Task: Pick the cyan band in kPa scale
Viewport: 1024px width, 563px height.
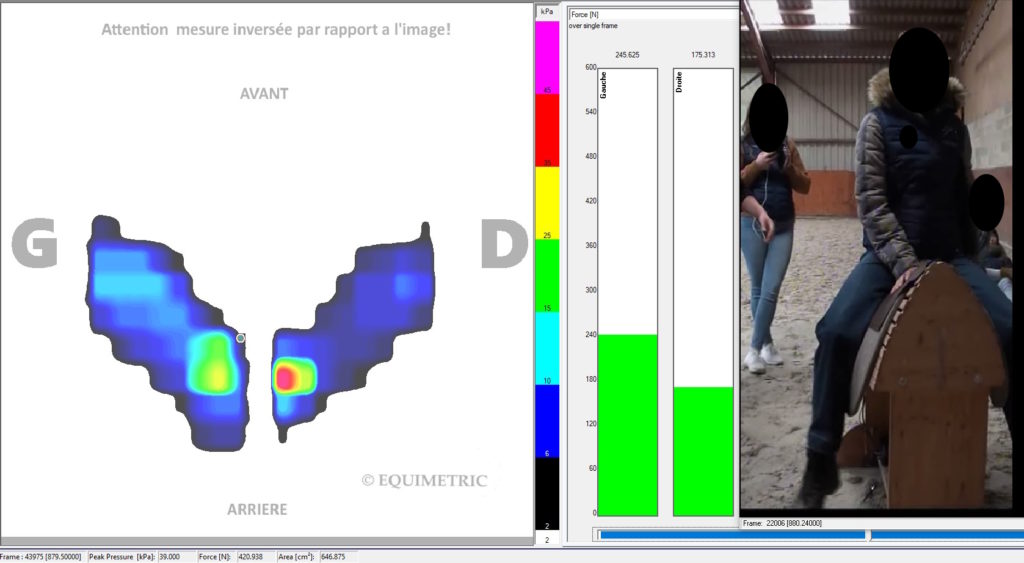Action: 547,348
